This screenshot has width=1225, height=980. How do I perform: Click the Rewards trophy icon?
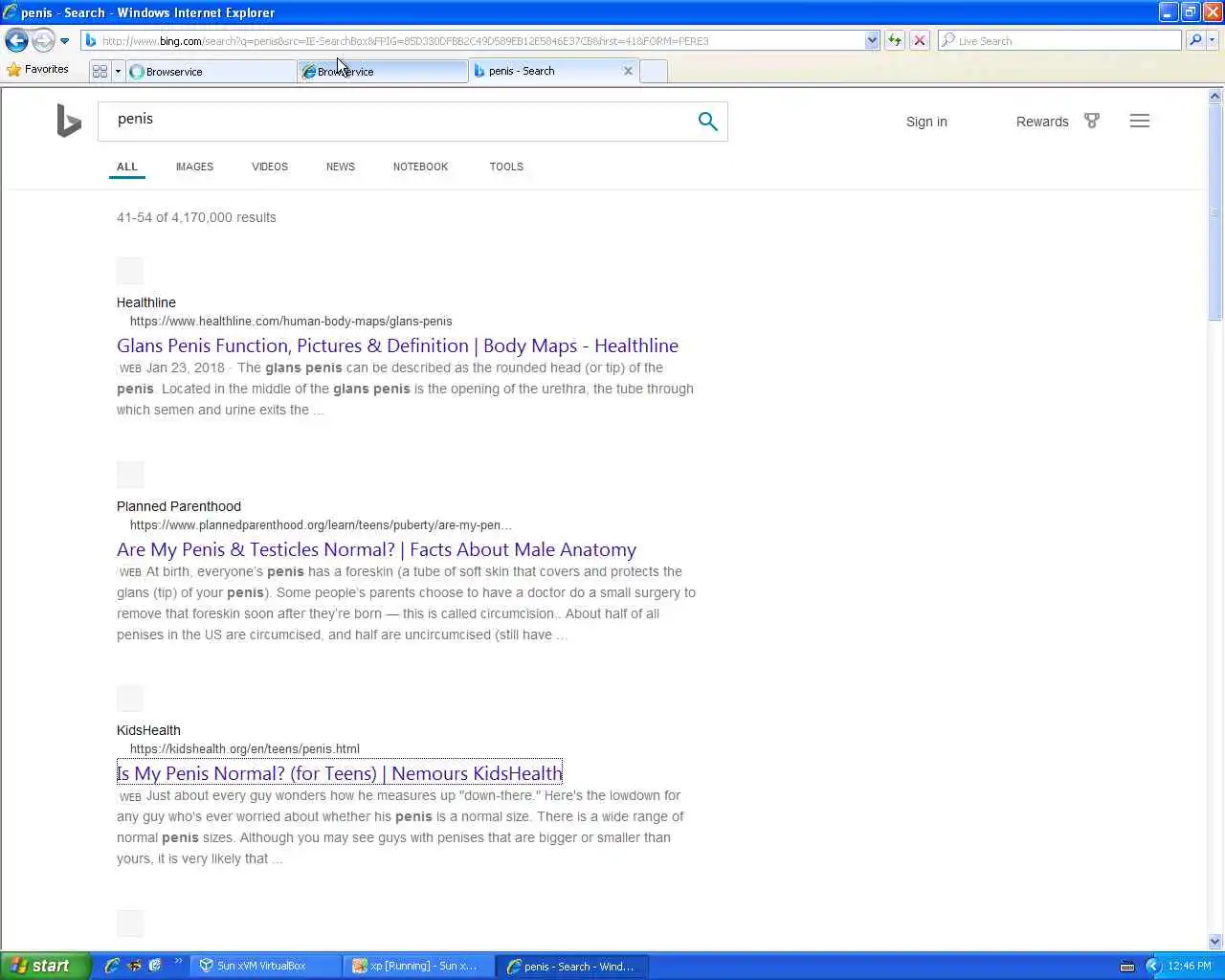click(1092, 121)
